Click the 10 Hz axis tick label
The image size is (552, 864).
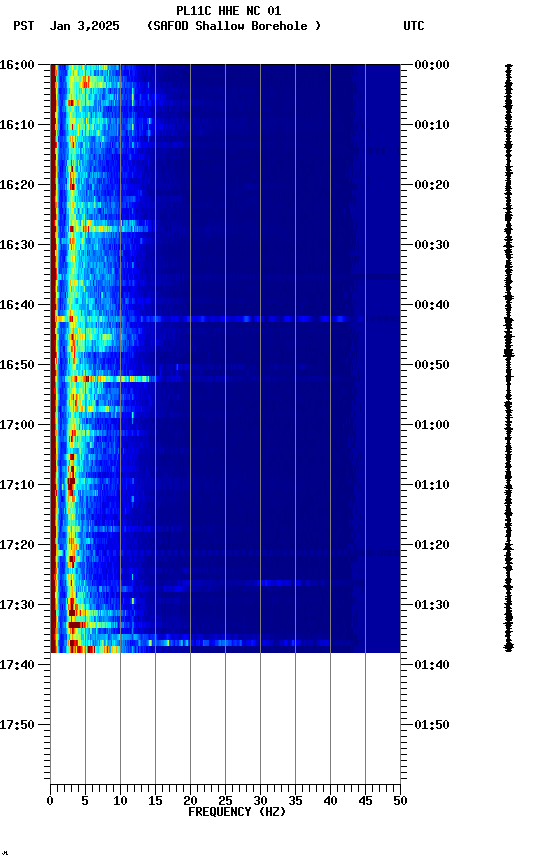[x=120, y=801]
